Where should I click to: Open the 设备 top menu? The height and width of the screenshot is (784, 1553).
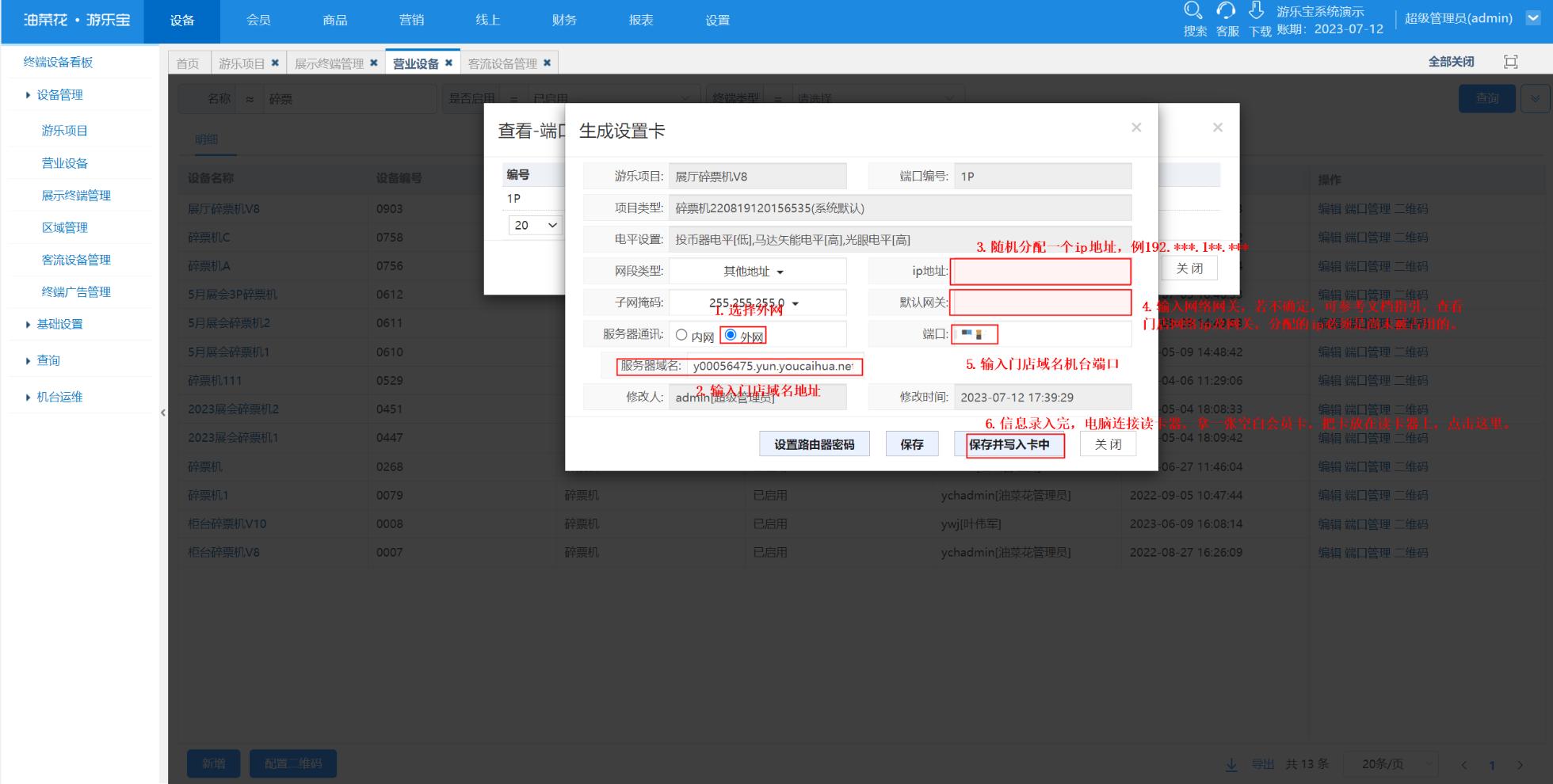[182, 21]
